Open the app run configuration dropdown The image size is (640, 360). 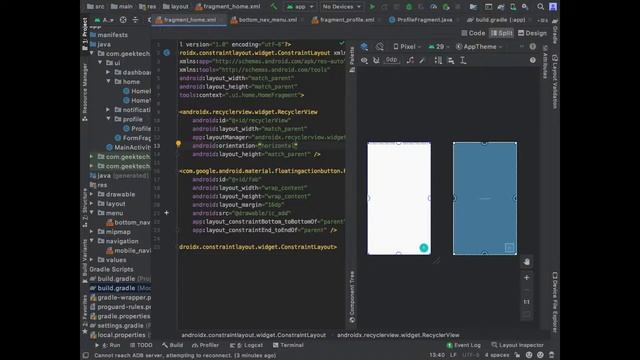300,7
